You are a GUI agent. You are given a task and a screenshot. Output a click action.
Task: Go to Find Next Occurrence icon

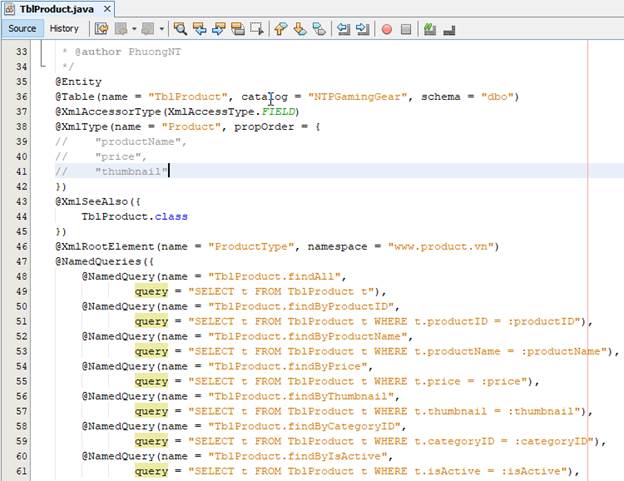[x=218, y=29]
